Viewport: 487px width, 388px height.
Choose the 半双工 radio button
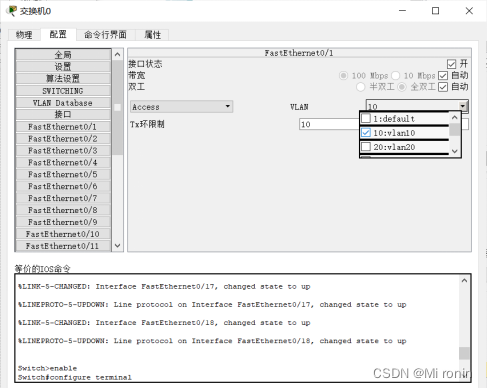360,87
